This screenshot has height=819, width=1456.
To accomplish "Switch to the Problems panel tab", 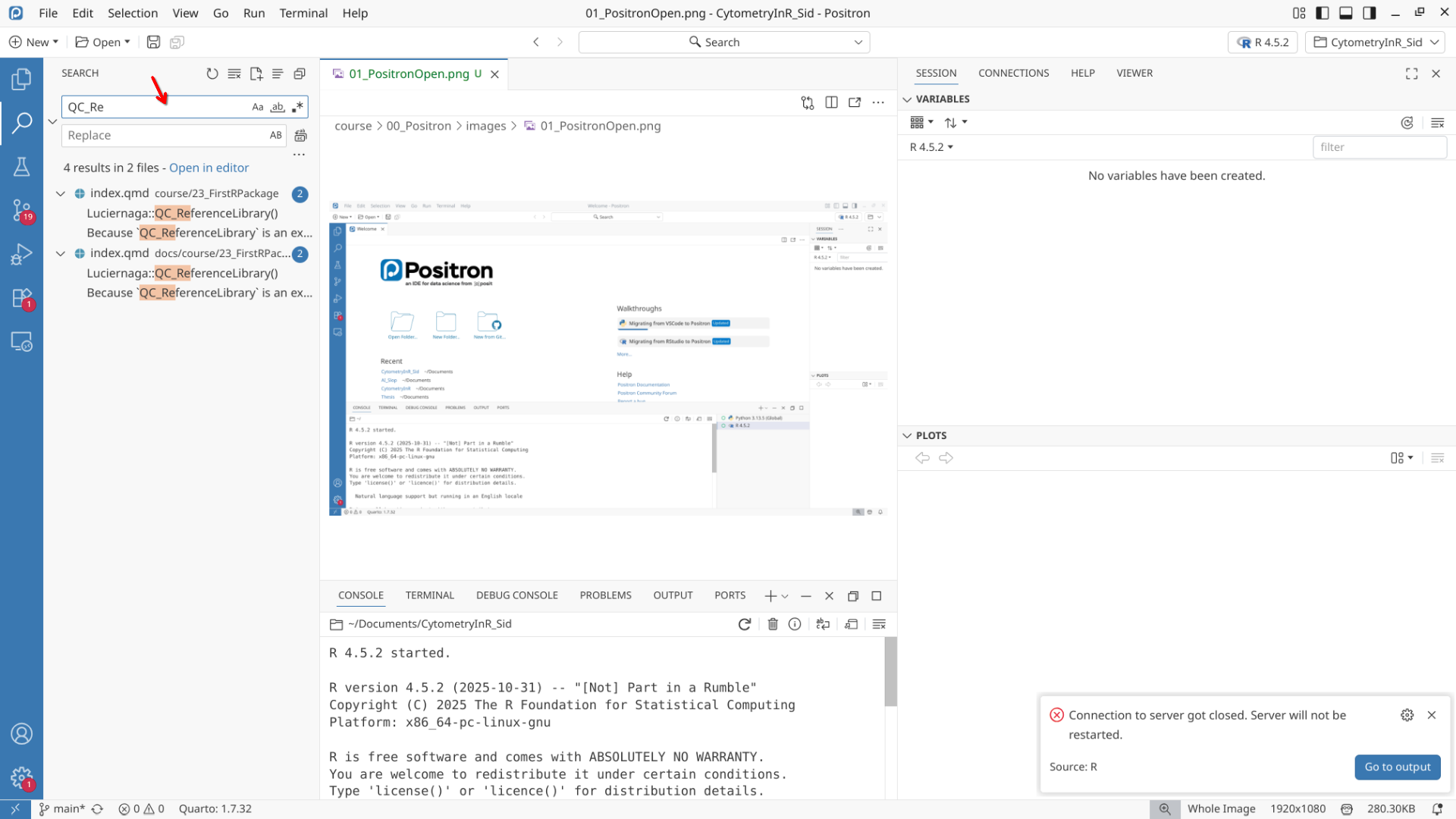I will click(x=605, y=595).
